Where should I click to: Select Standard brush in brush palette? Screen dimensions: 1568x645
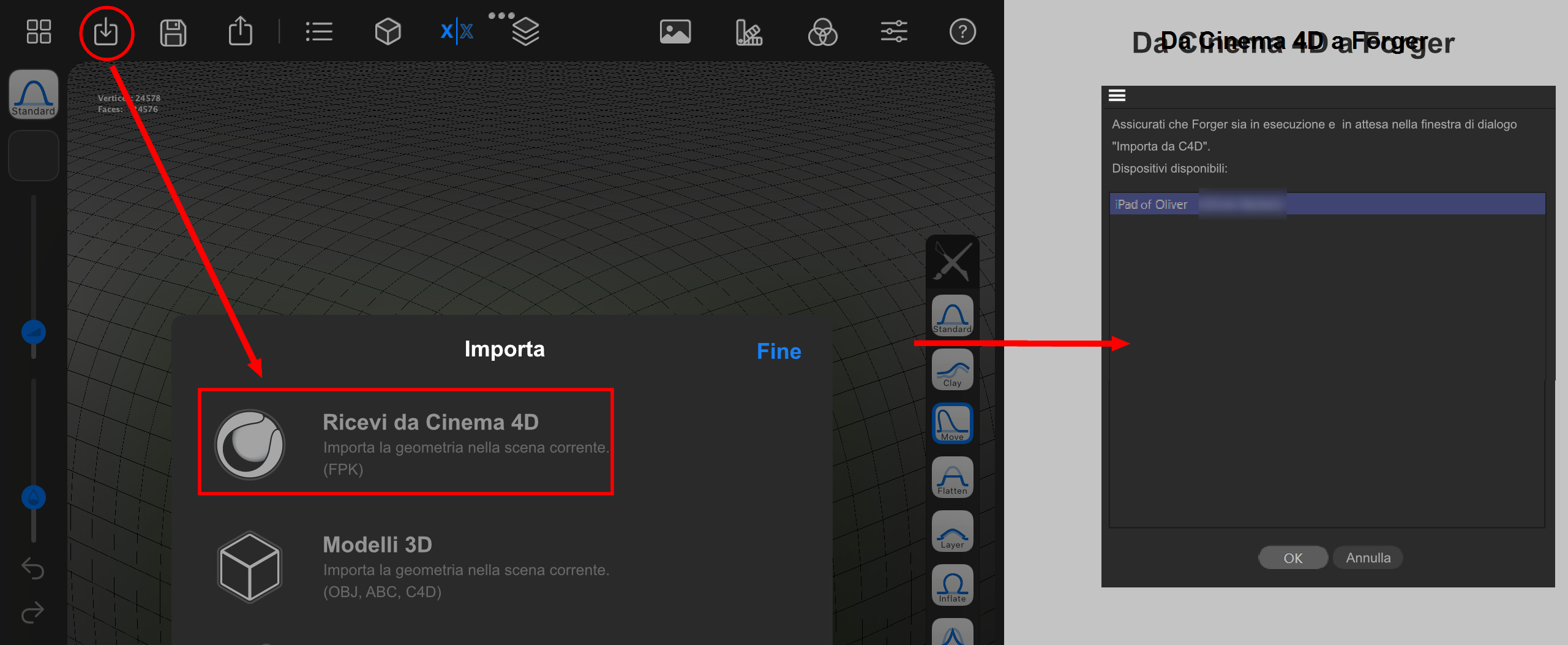point(953,315)
